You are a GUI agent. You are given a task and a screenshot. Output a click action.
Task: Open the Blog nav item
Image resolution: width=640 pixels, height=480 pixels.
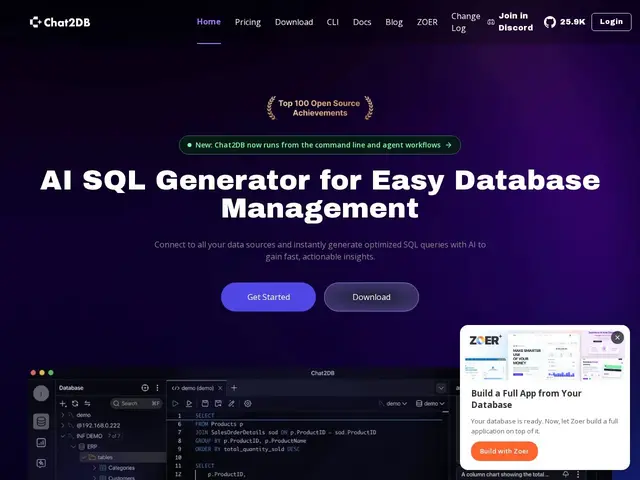(394, 22)
